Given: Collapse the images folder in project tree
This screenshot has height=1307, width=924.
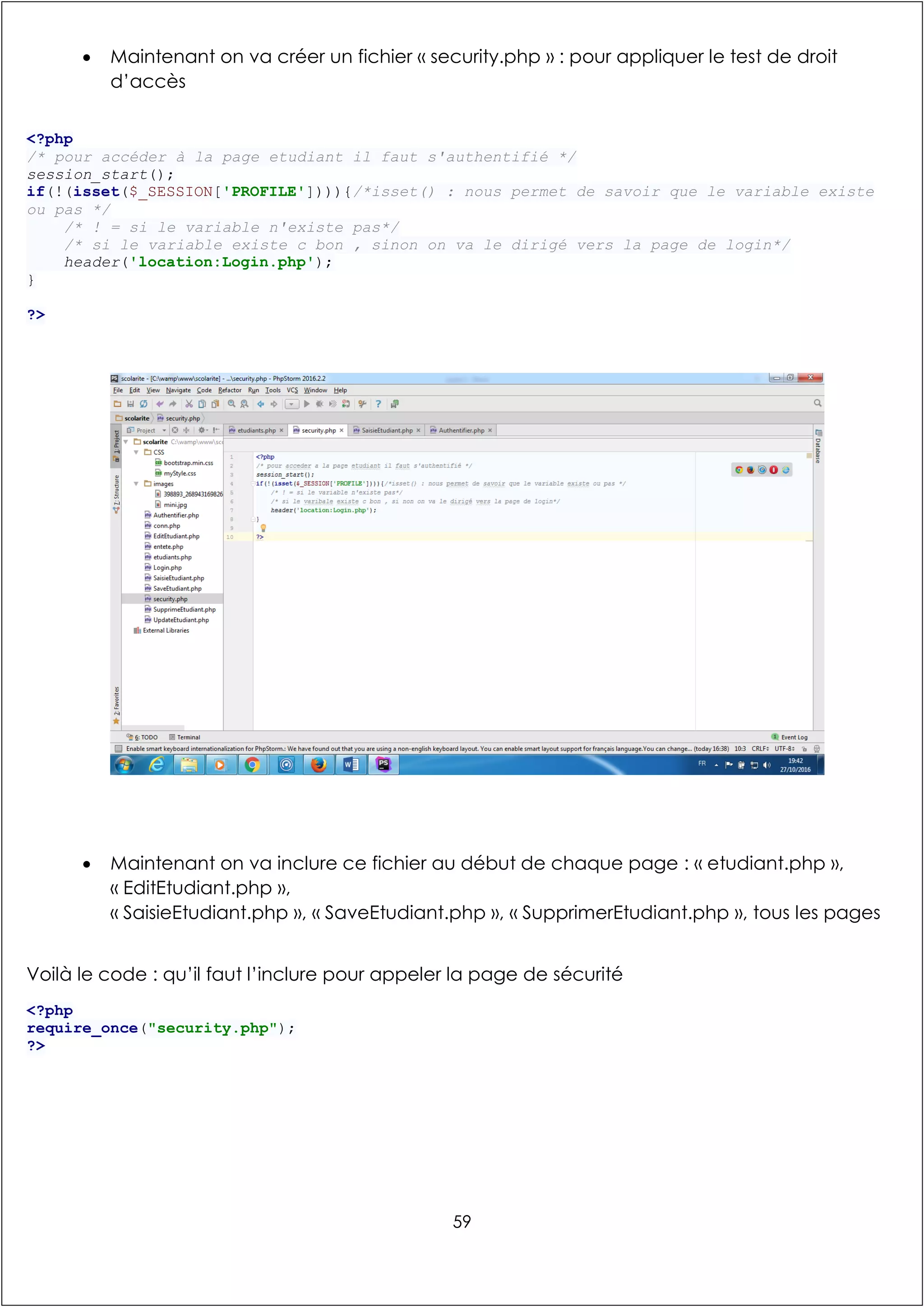Looking at the screenshot, I should (x=137, y=484).
